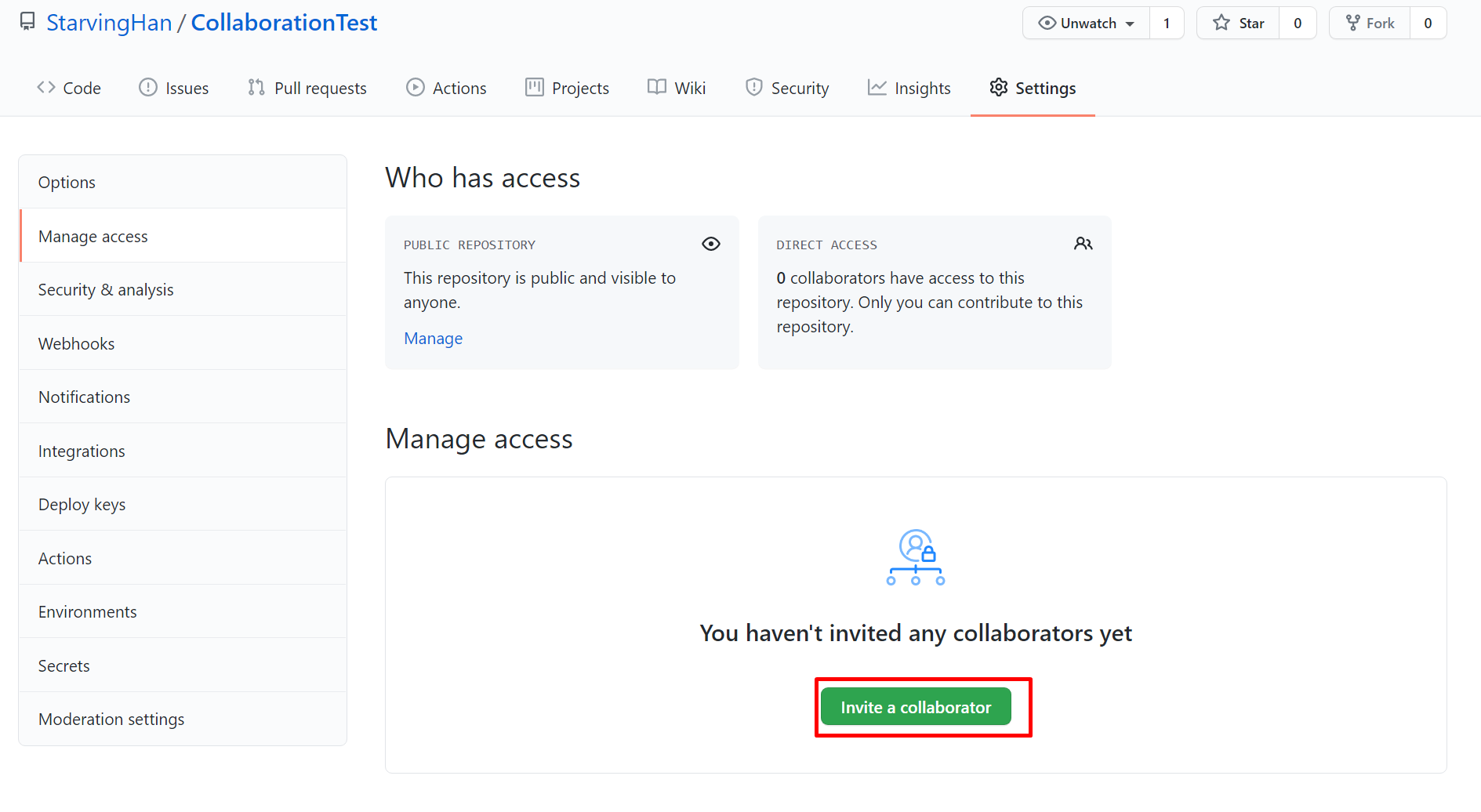Image resolution: width=1481 pixels, height=812 pixels.
Task: Click the watchers count 1
Action: (x=1167, y=23)
